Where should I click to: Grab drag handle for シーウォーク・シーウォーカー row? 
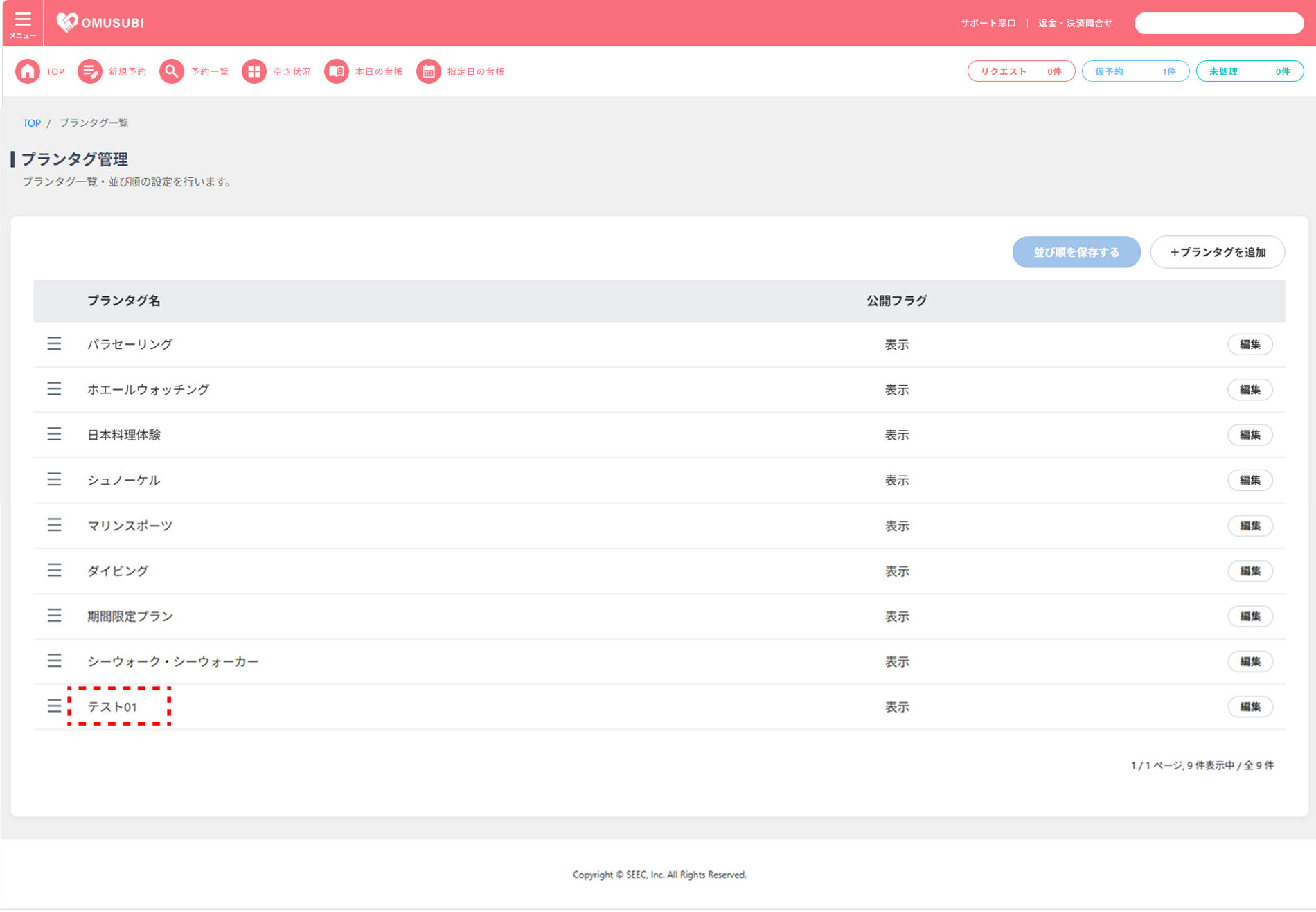pyautogui.click(x=54, y=661)
